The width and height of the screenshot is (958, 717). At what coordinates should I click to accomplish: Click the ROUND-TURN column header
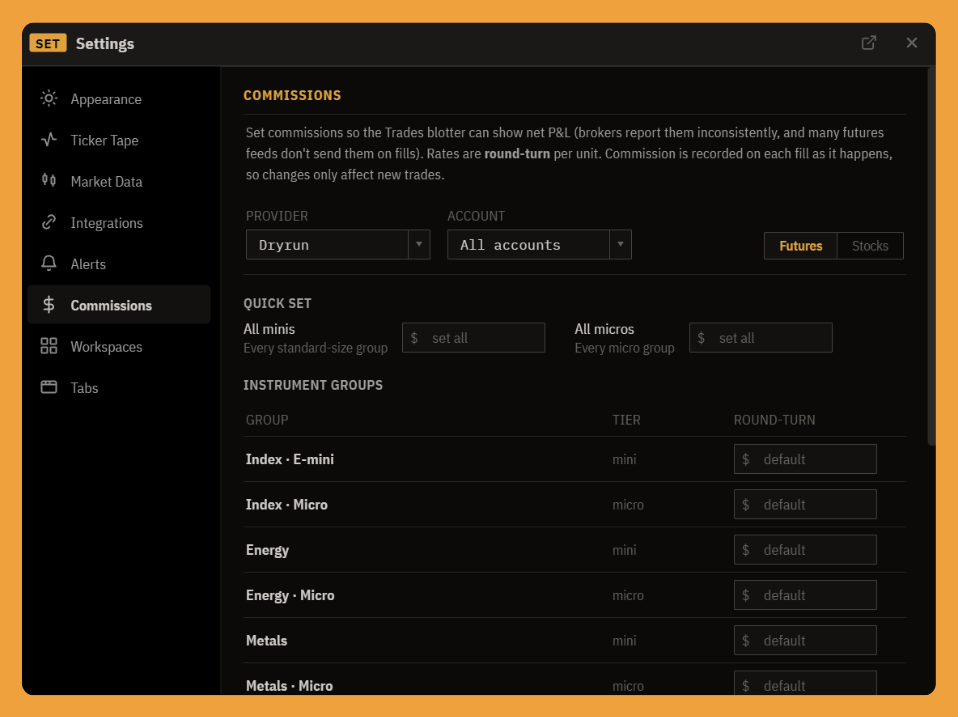pos(774,420)
